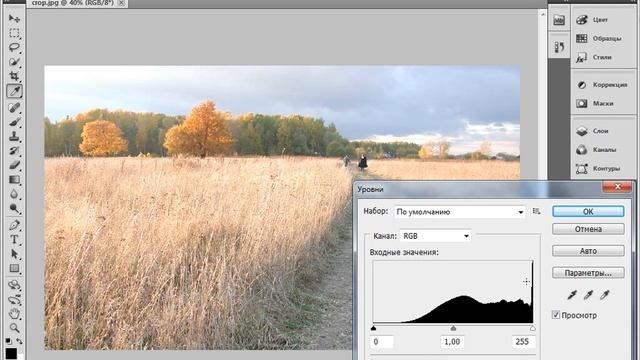Select the Eyedropper tool in toolbar

coord(14,91)
